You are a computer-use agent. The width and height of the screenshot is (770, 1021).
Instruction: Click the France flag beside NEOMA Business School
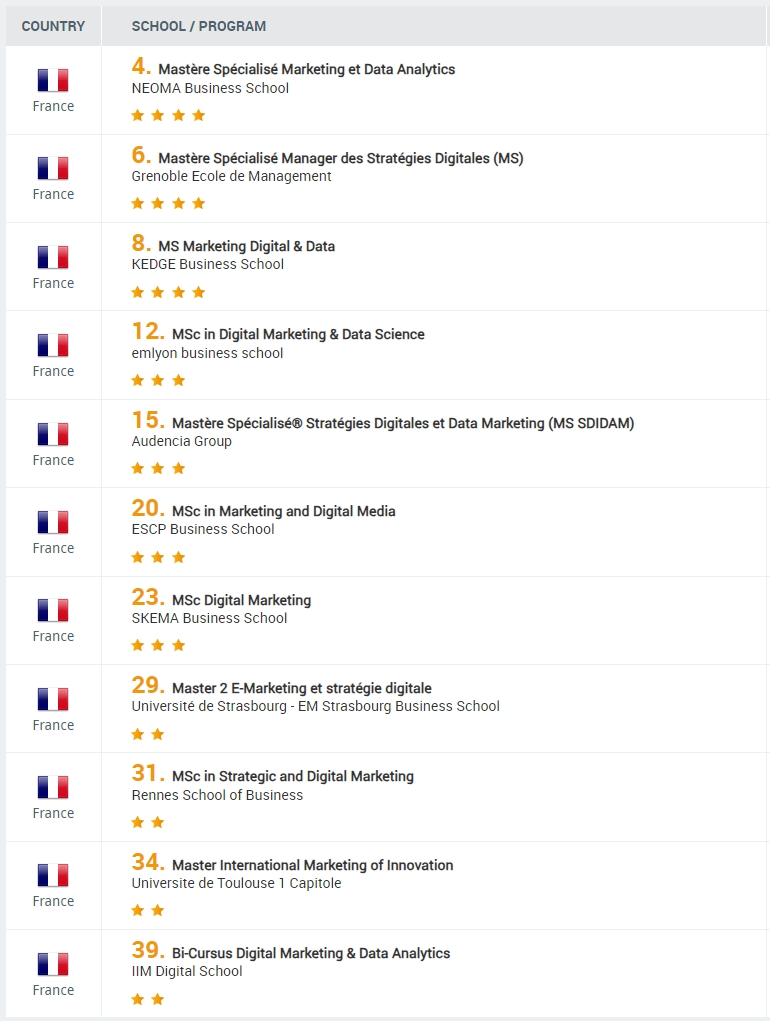pyautogui.click(x=53, y=80)
